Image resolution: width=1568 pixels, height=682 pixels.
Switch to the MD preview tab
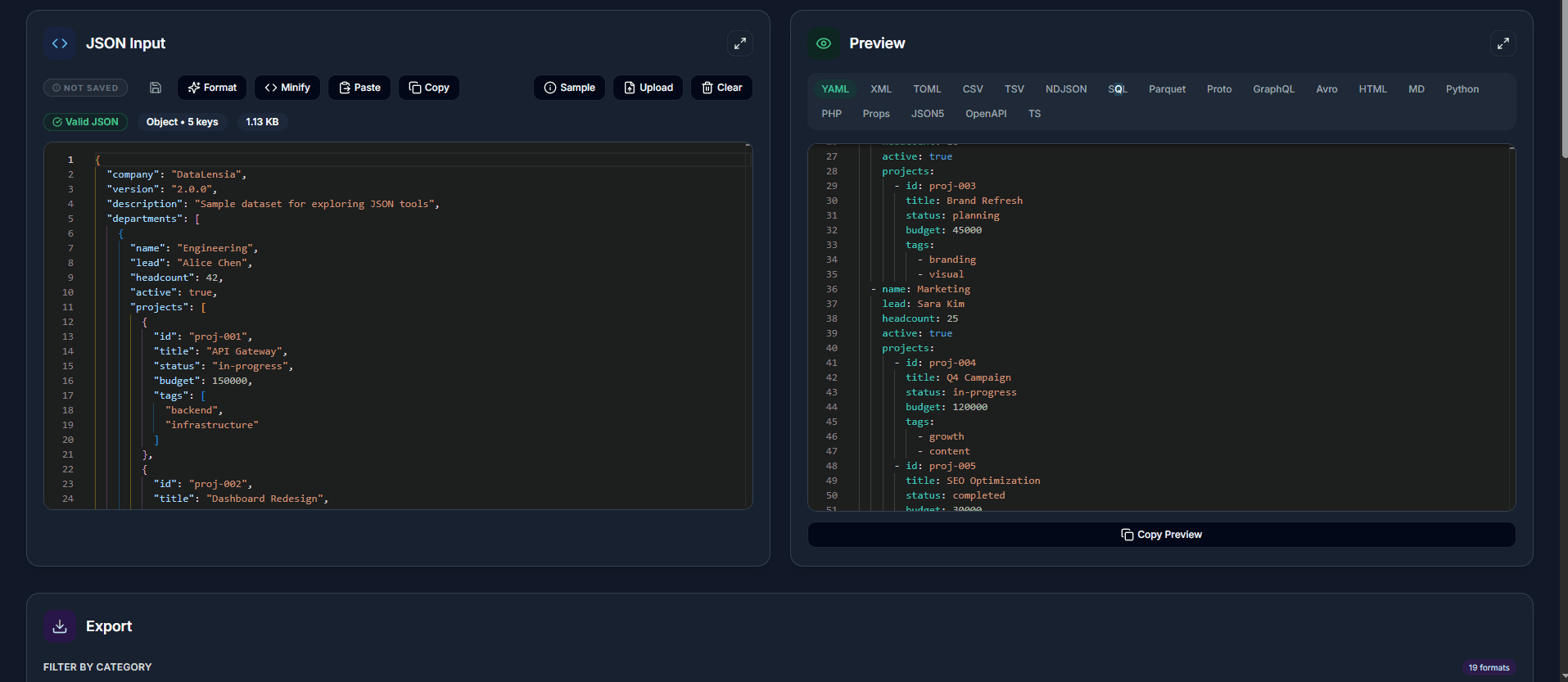(x=1417, y=89)
